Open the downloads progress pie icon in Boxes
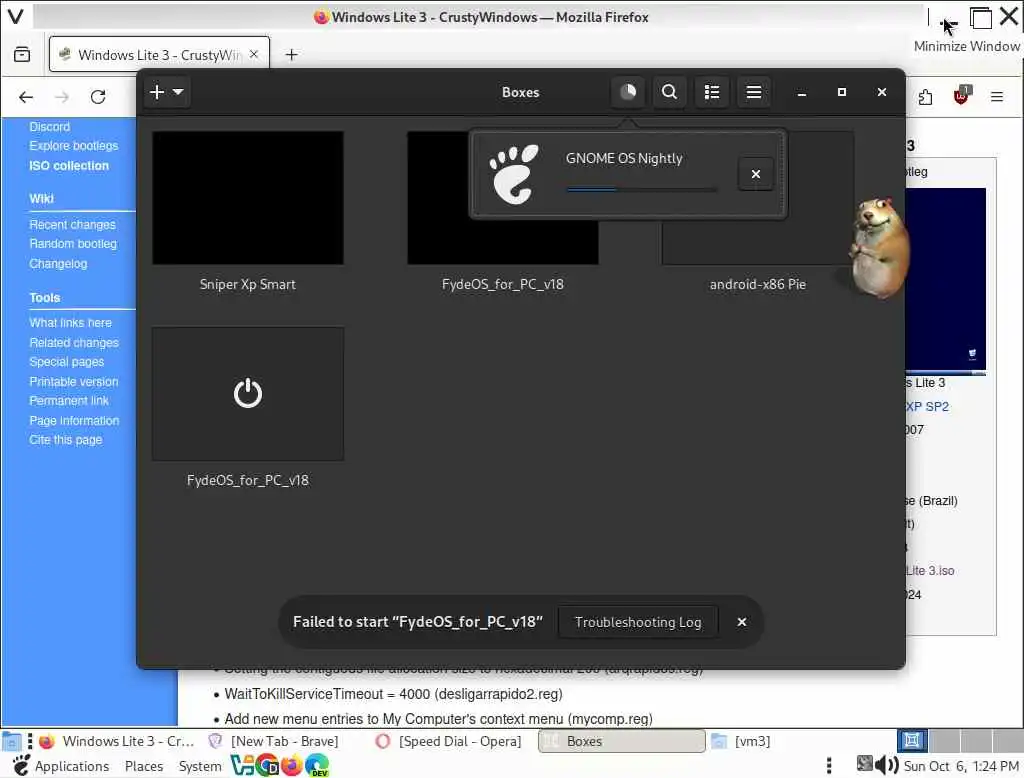Image resolution: width=1024 pixels, height=778 pixels. click(628, 92)
